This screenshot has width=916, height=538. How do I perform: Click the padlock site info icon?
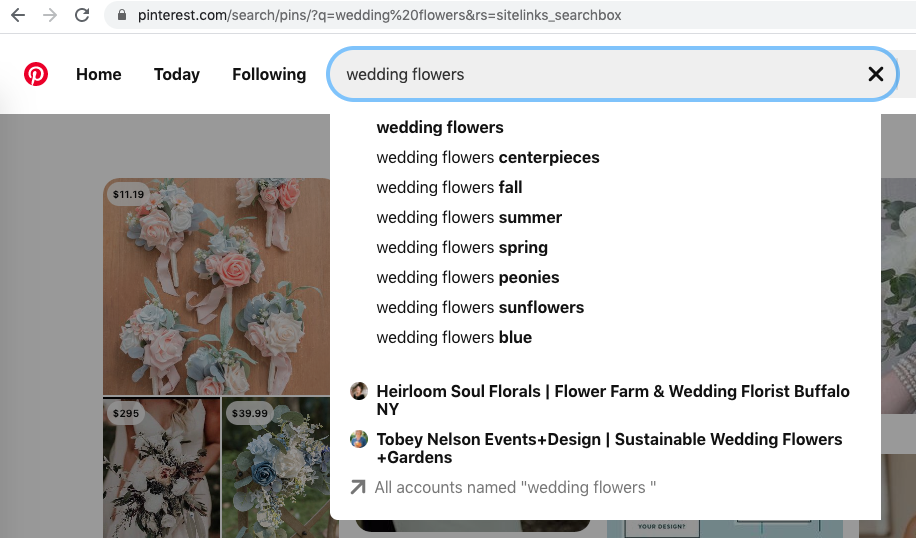click(122, 15)
